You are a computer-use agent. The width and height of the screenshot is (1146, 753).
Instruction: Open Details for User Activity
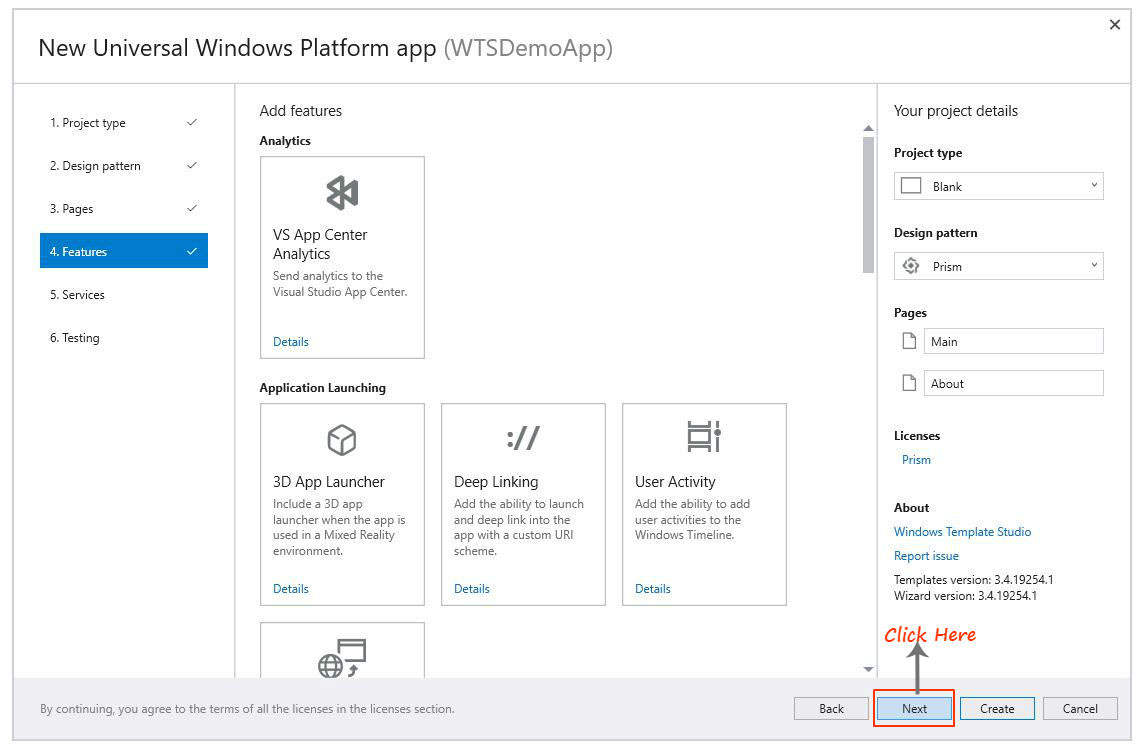pyautogui.click(x=653, y=589)
